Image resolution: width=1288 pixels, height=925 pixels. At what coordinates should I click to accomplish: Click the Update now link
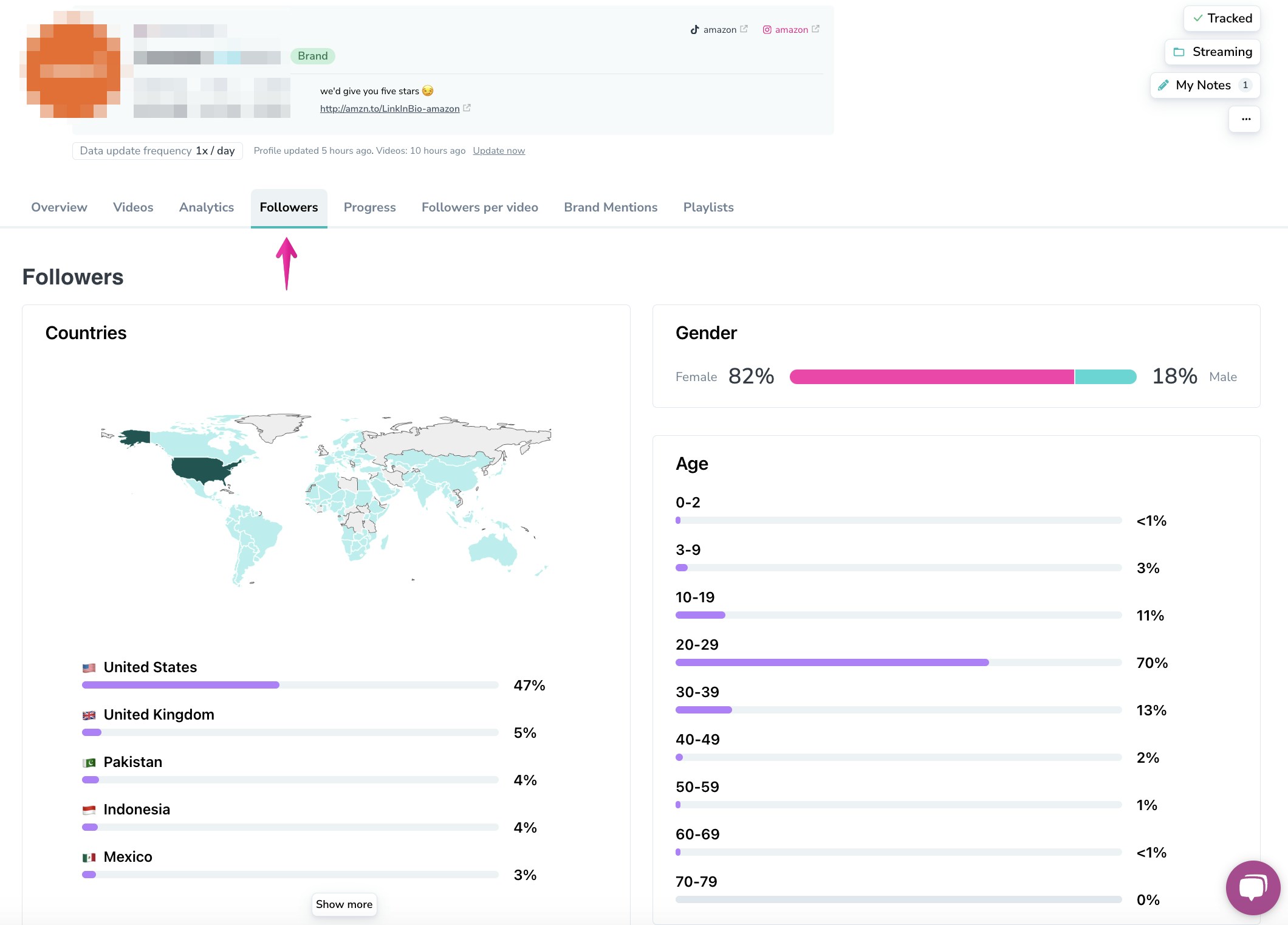498,151
